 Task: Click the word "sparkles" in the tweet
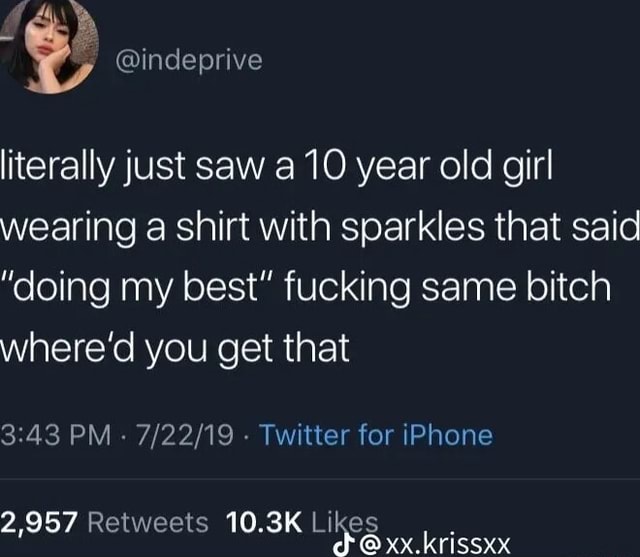coord(413,229)
